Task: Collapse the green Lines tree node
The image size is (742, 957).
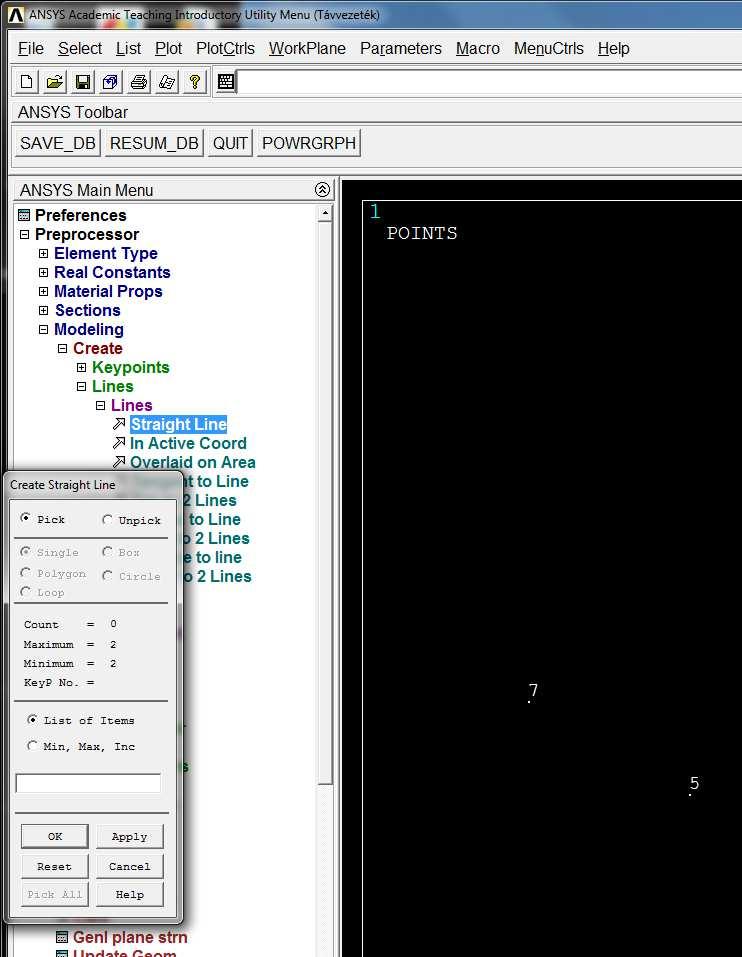Action: click(x=81, y=386)
